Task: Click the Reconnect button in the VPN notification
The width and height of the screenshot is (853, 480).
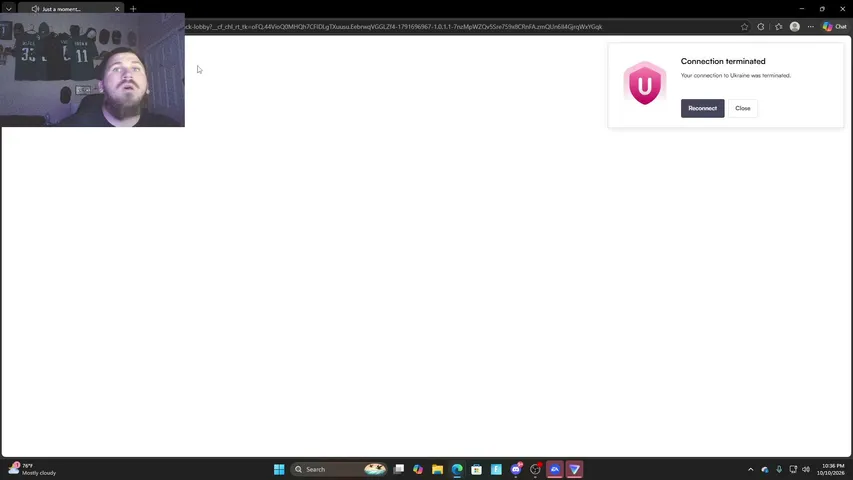Action: coord(702,108)
